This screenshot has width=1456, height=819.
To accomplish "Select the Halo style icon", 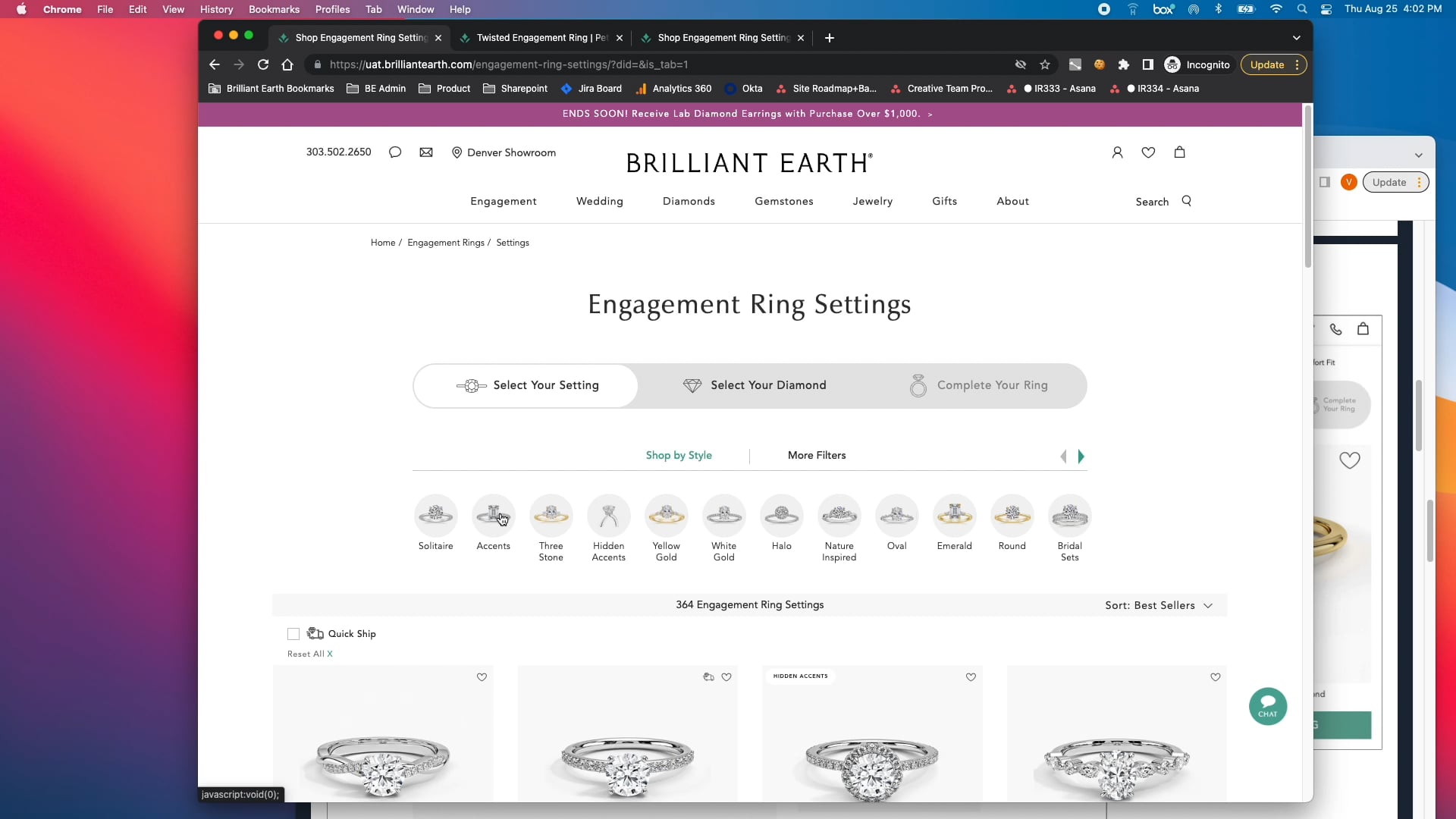I will pyautogui.click(x=782, y=516).
